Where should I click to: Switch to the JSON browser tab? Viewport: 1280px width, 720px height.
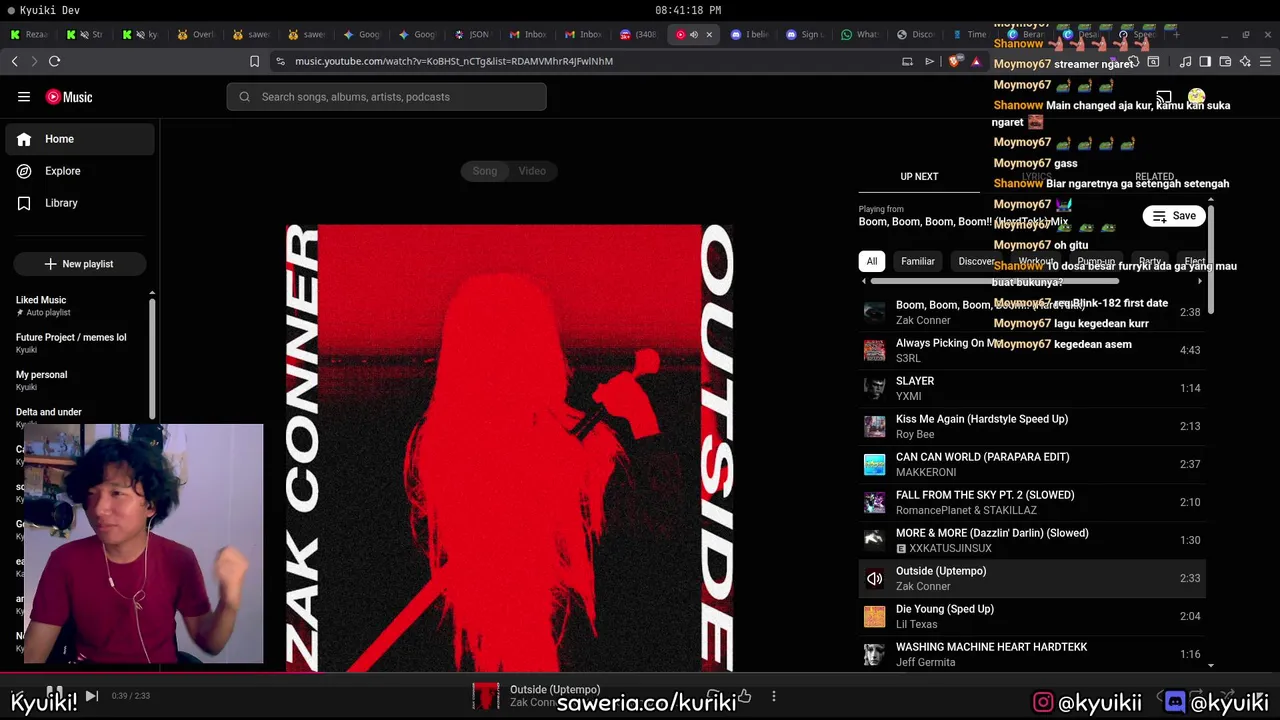[x=472, y=34]
